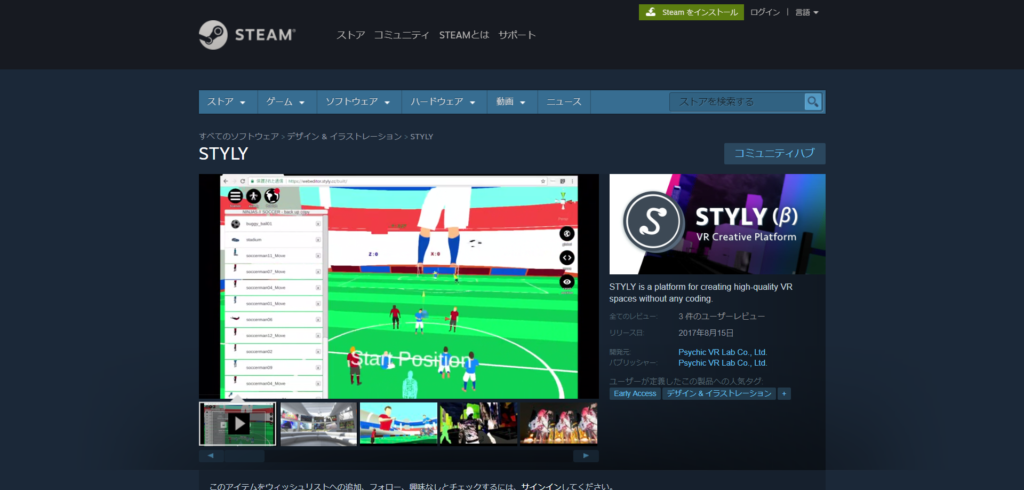Open the ニュース tab in the store bar
Image resolution: width=1024 pixels, height=490 pixels.
(564, 102)
